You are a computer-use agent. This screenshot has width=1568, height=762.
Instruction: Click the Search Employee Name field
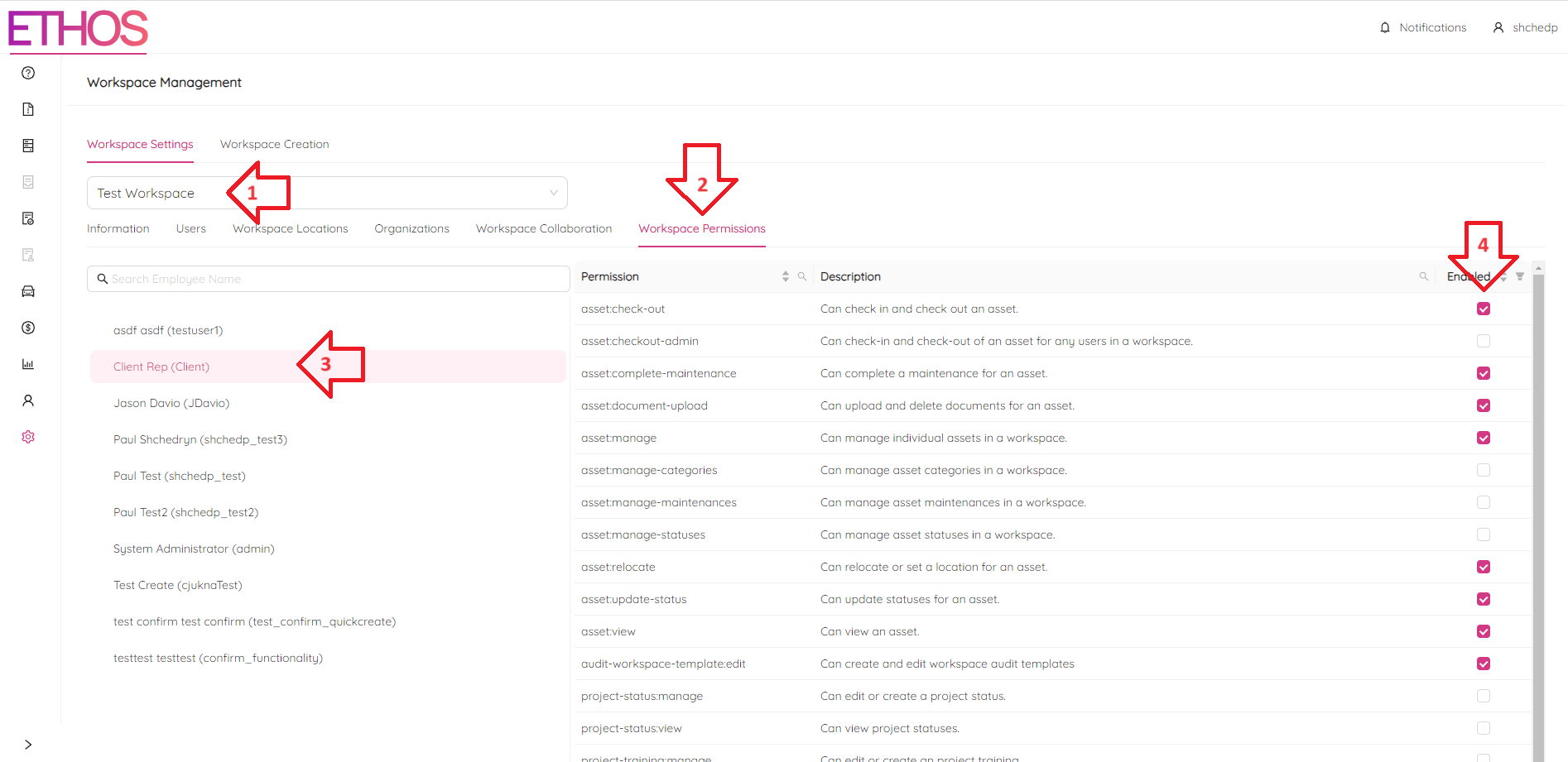click(328, 279)
